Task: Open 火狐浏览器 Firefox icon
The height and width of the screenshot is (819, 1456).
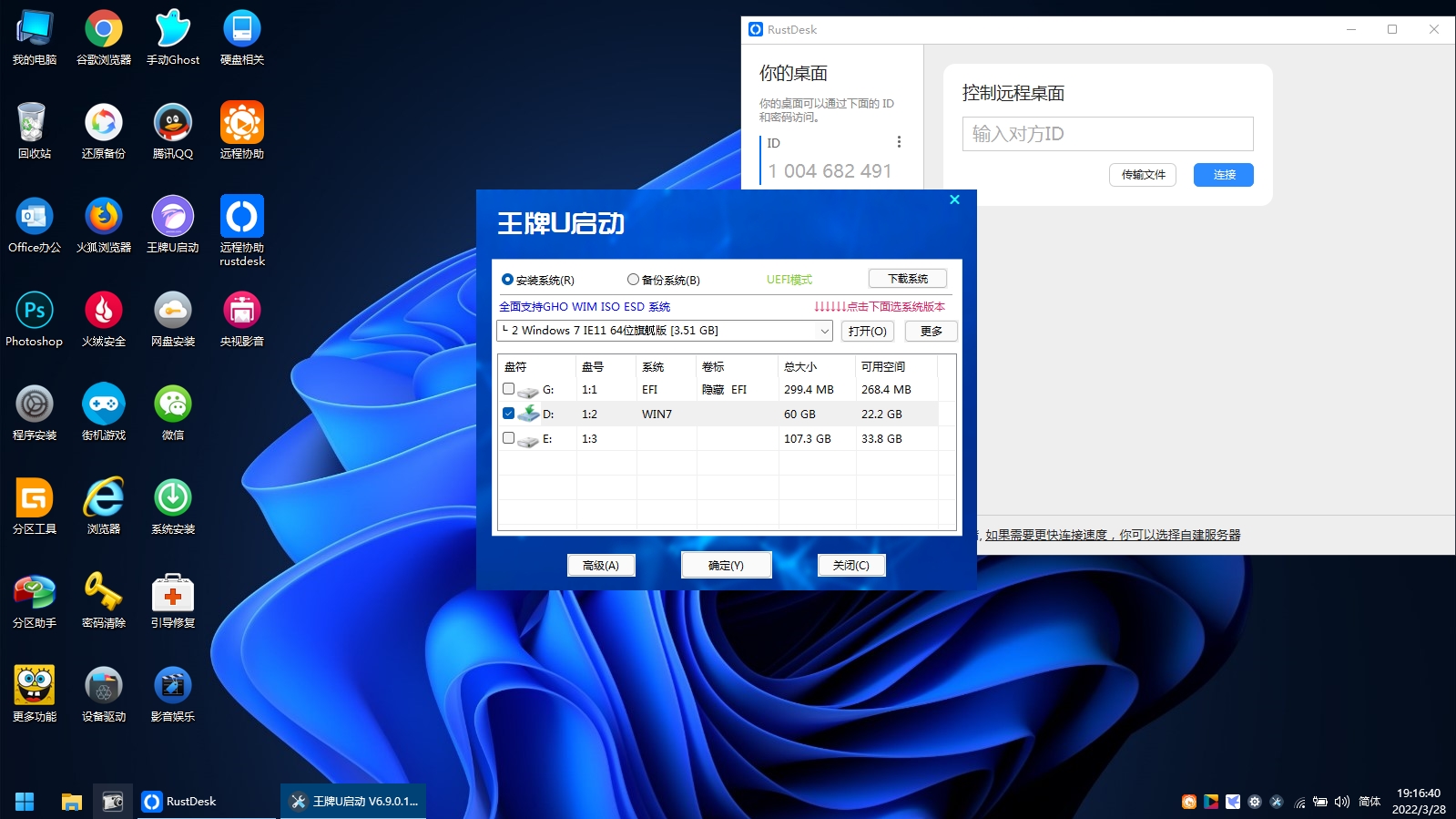Action: point(104,226)
